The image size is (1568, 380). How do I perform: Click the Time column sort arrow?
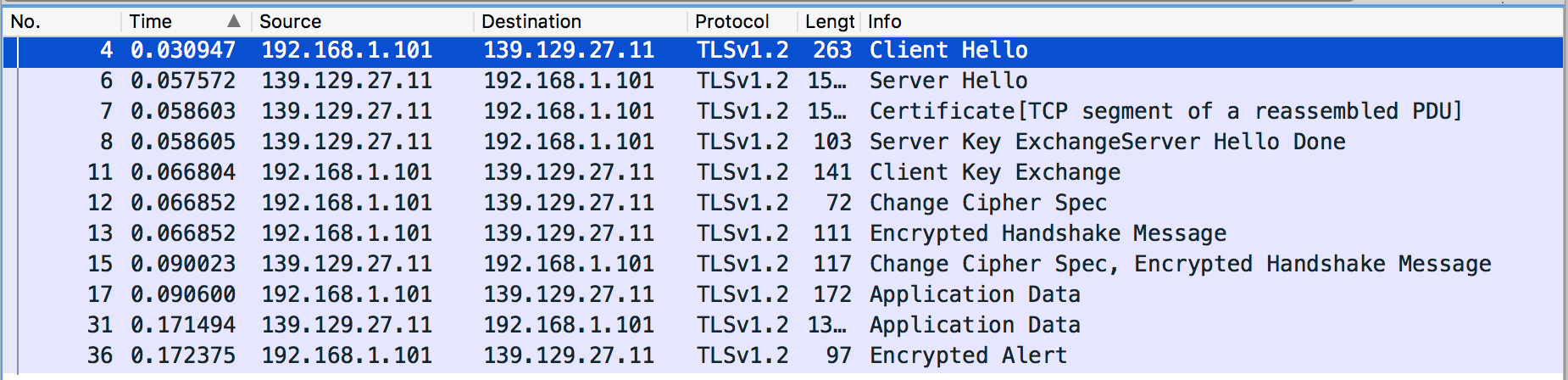tap(234, 21)
